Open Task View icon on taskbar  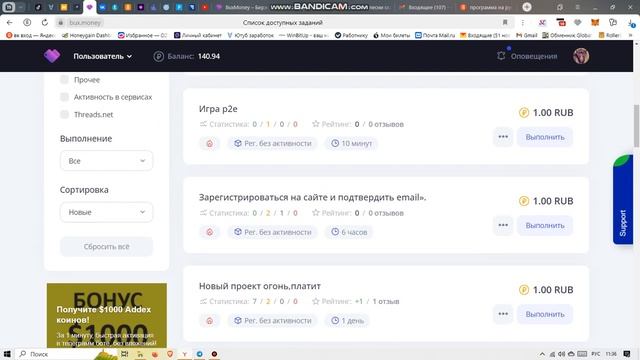click(x=124, y=354)
